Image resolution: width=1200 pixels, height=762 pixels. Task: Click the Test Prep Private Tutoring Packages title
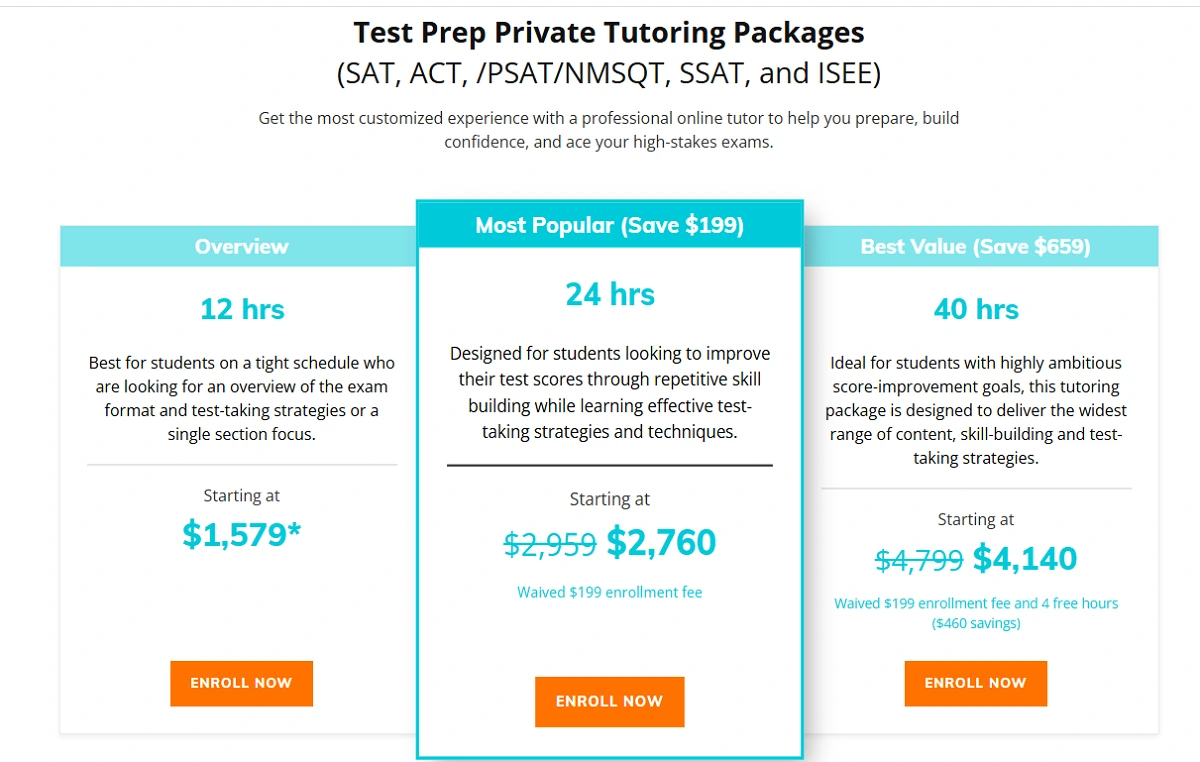pos(609,33)
